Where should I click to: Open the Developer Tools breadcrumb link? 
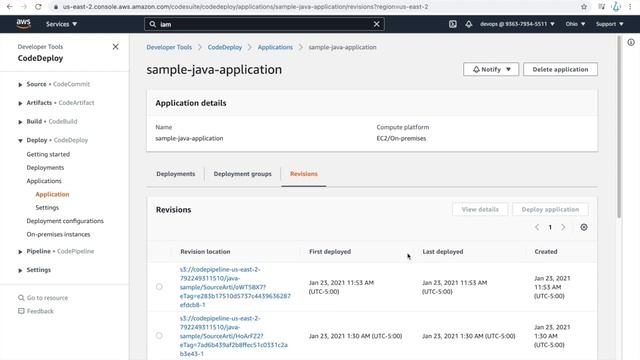tap(169, 47)
